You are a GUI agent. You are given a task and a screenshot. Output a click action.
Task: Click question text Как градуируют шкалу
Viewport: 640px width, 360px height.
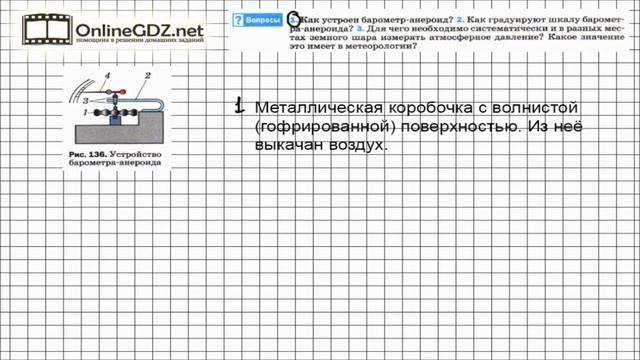(x=523, y=20)
